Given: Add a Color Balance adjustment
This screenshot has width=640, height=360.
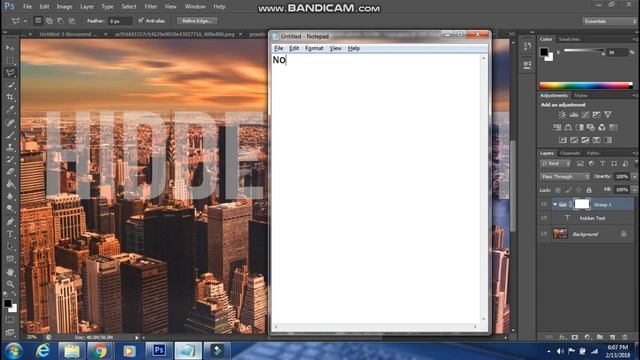Looking at the screenshot, I should [x=568, y=127].
